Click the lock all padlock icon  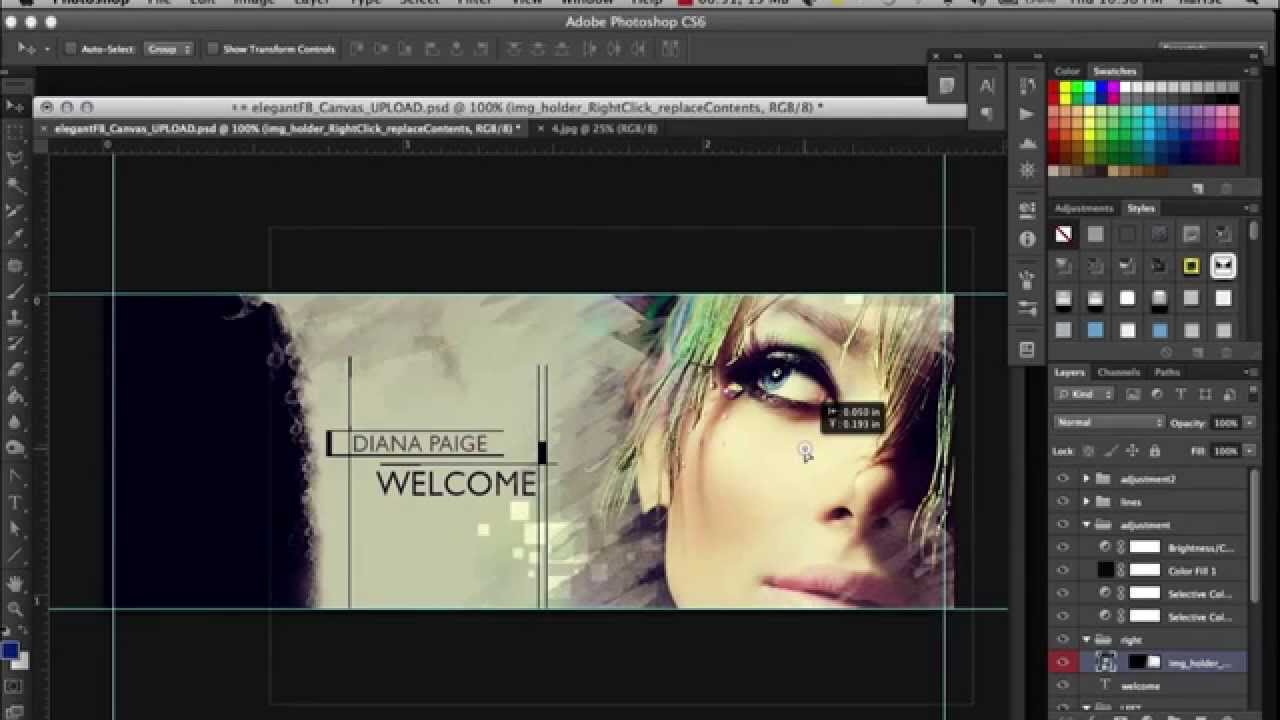1155,451
